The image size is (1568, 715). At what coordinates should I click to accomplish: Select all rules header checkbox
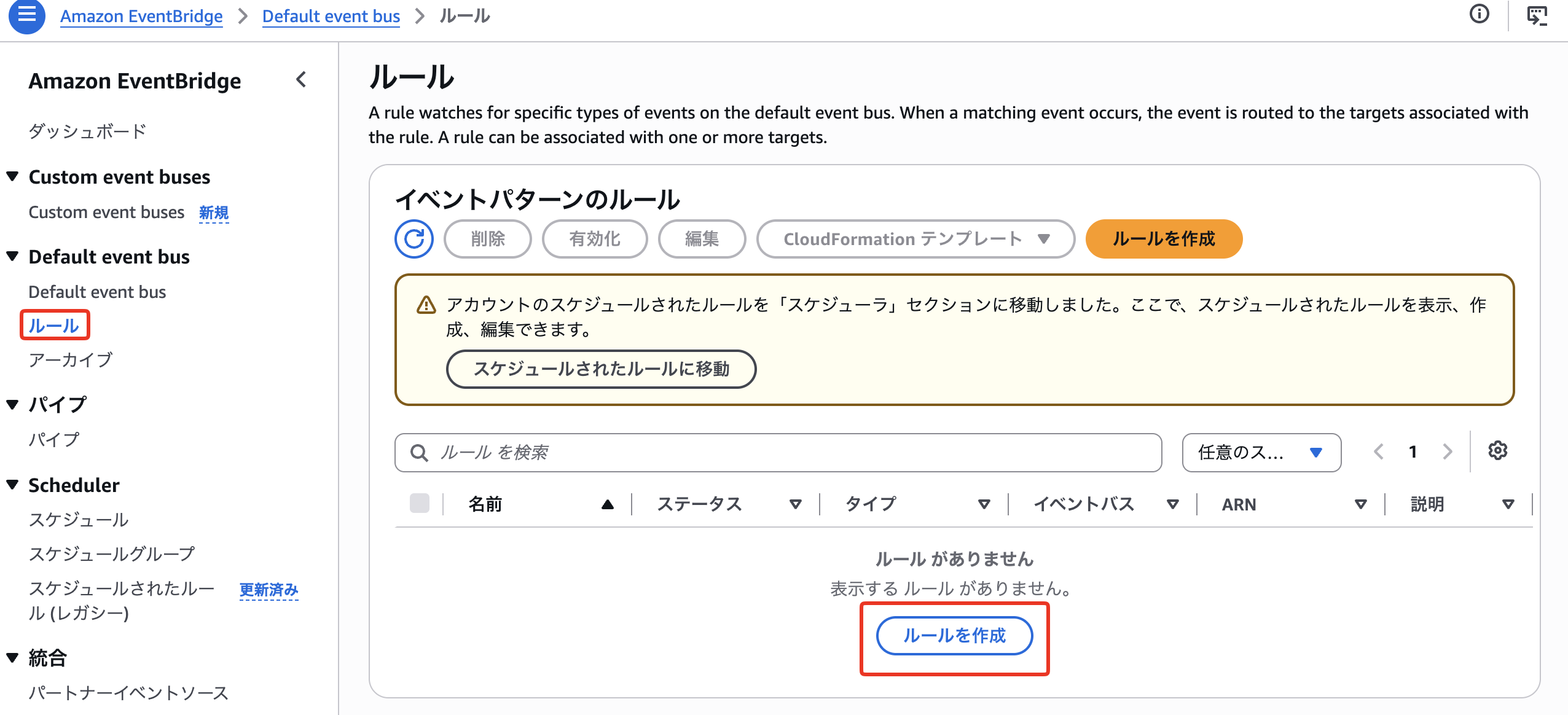(x=420, y=503)
